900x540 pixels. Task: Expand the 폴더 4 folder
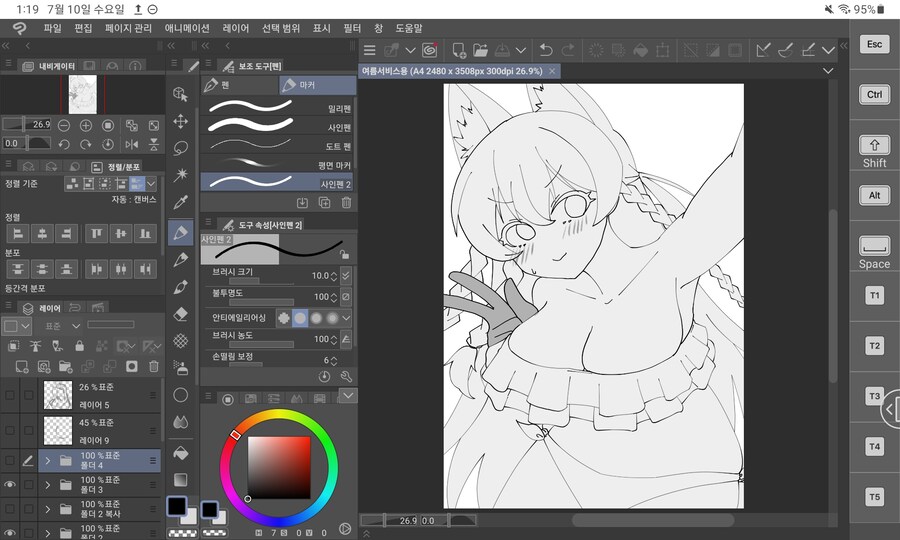click(x=48, y=461)
